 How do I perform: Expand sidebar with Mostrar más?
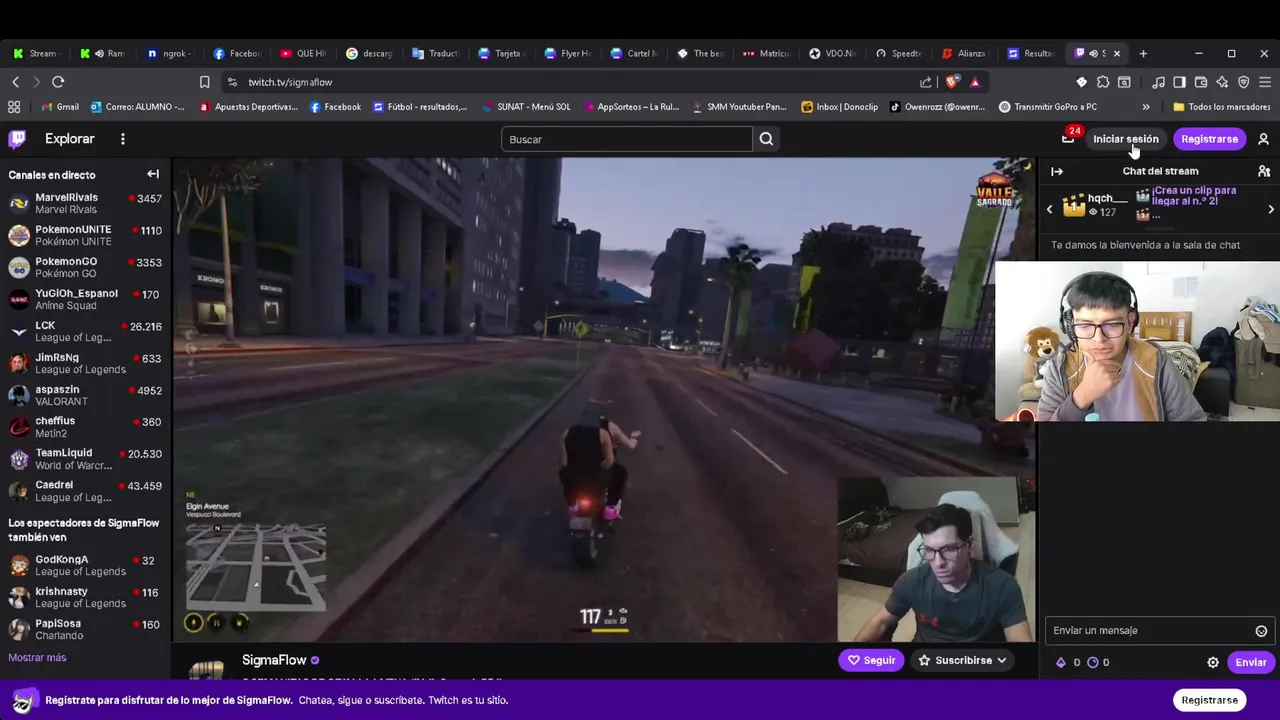37,657
